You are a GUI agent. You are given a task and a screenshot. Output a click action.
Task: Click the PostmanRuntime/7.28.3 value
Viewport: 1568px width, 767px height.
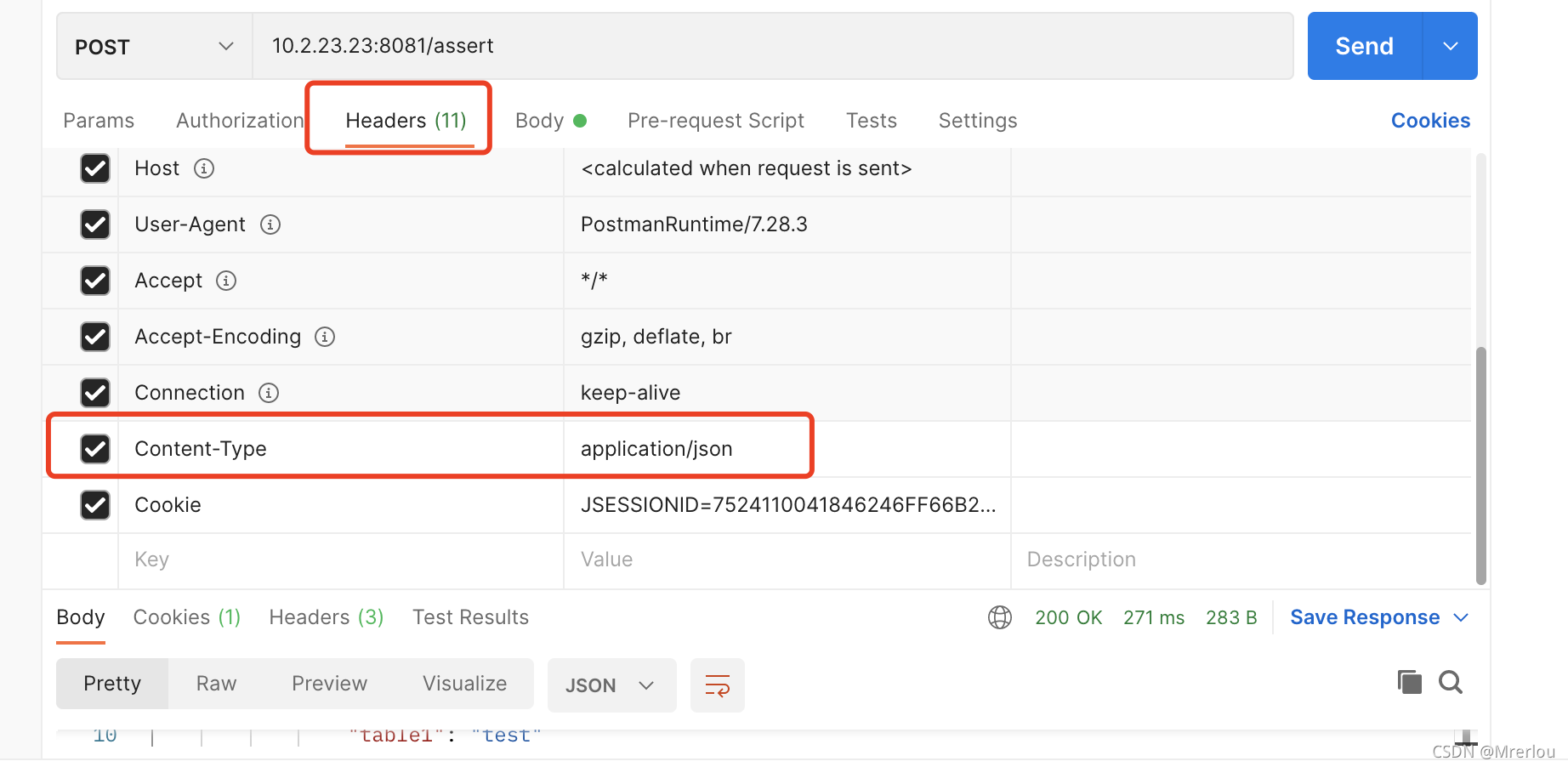point(694,224)
